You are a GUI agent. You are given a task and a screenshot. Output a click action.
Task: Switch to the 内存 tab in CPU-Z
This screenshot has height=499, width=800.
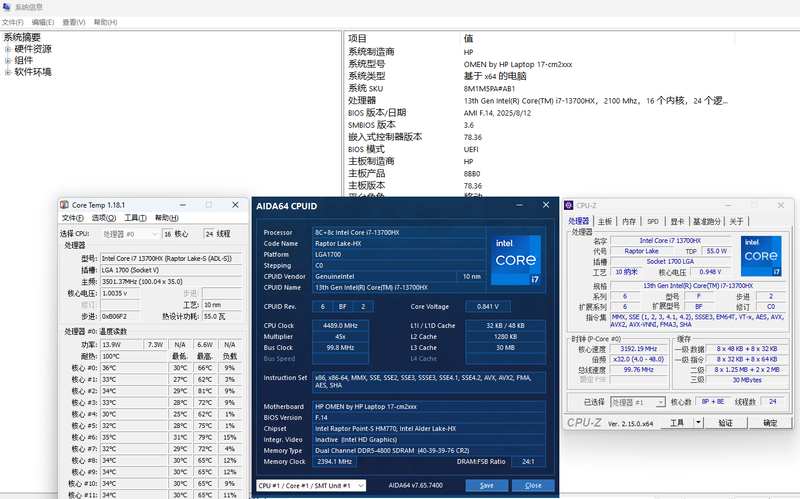pos(628,221)
